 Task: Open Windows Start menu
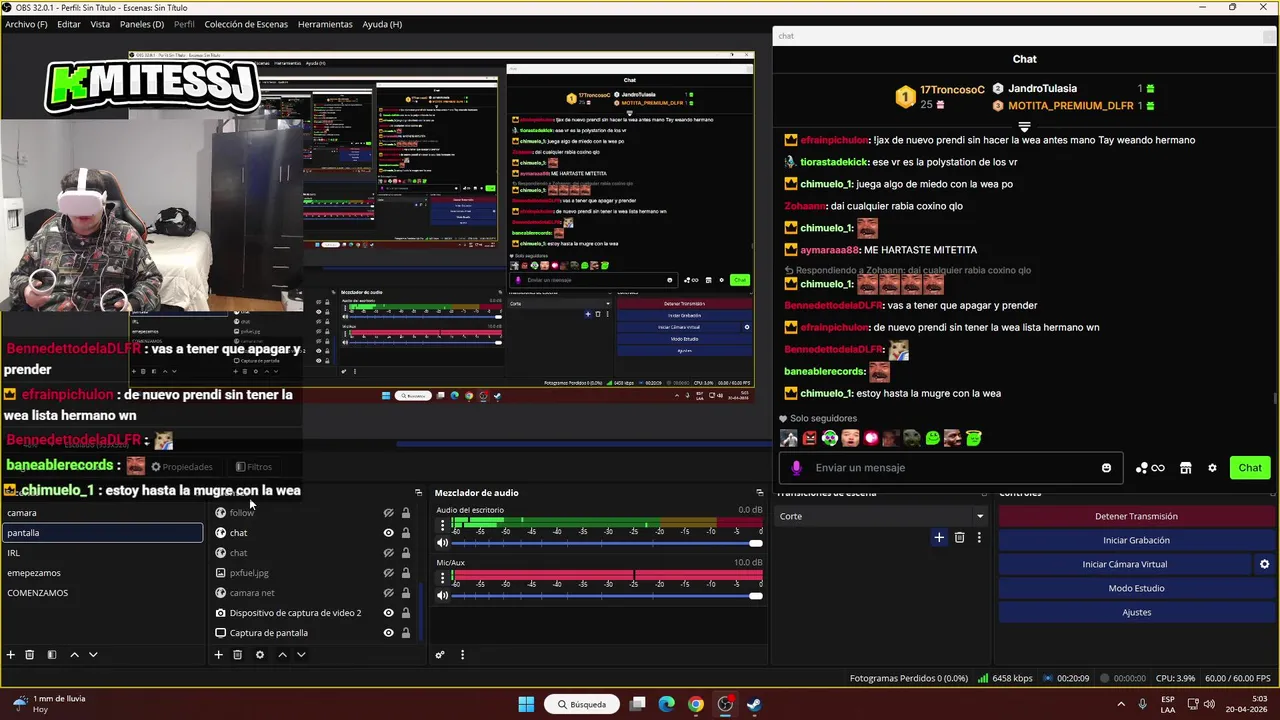tap(526, 704)
